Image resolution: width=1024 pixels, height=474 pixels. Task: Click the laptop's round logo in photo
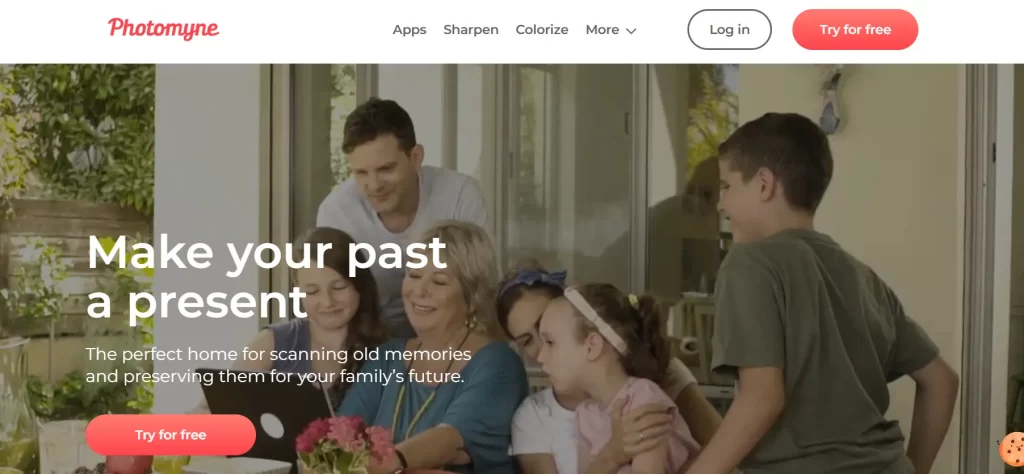[272, 426]
